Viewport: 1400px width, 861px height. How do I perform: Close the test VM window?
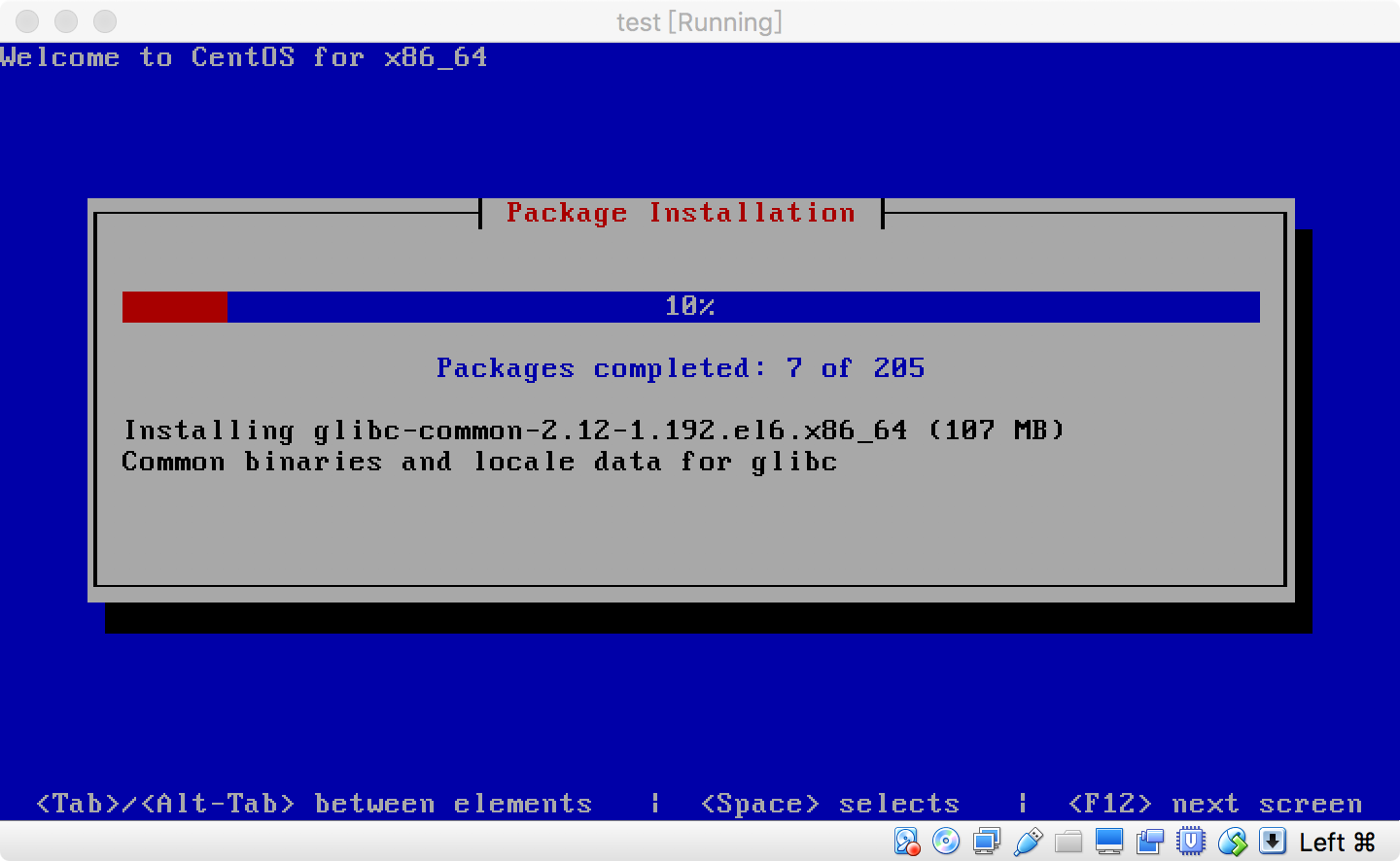click(x=27, y=21)
